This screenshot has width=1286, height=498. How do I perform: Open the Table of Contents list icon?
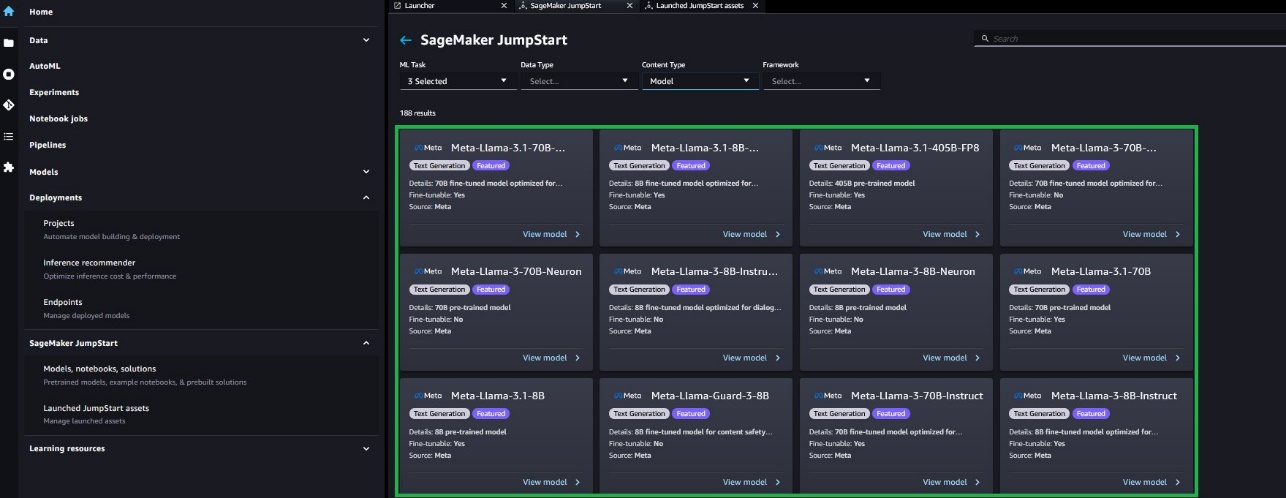8,136
